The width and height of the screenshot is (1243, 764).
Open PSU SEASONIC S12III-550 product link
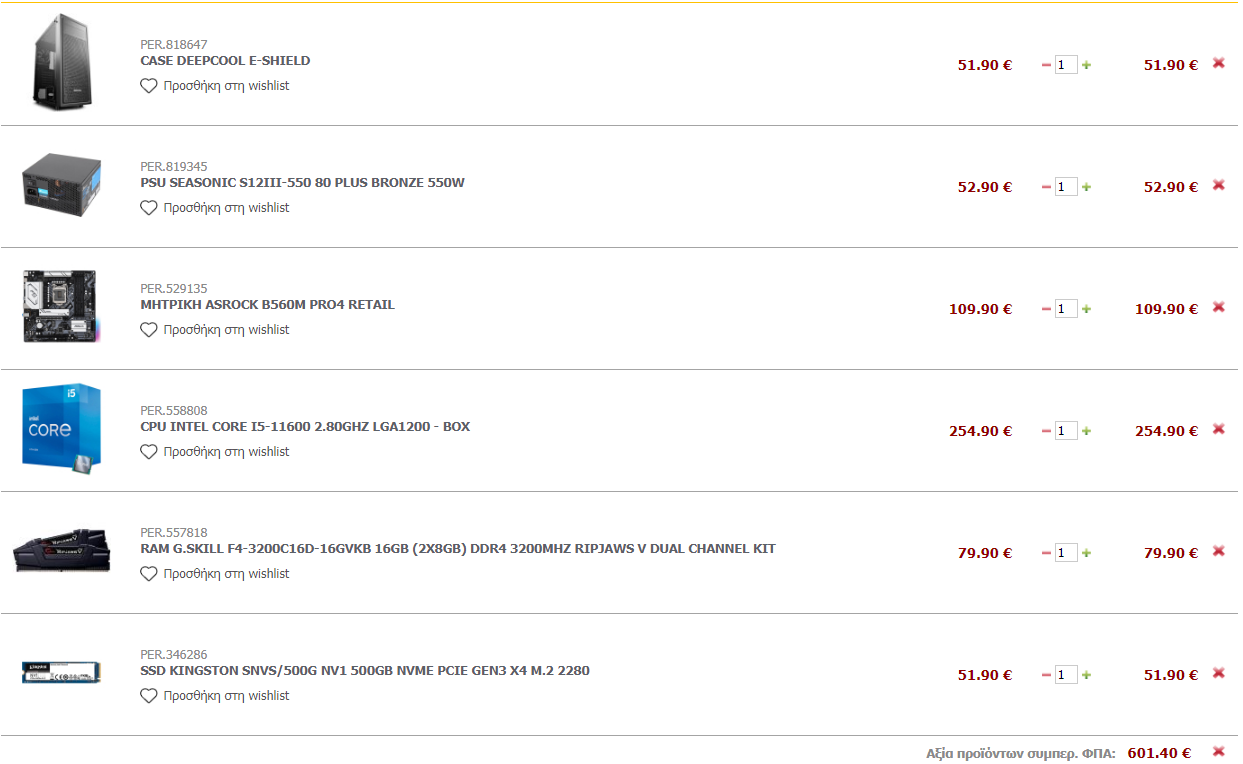click(302, 183)
